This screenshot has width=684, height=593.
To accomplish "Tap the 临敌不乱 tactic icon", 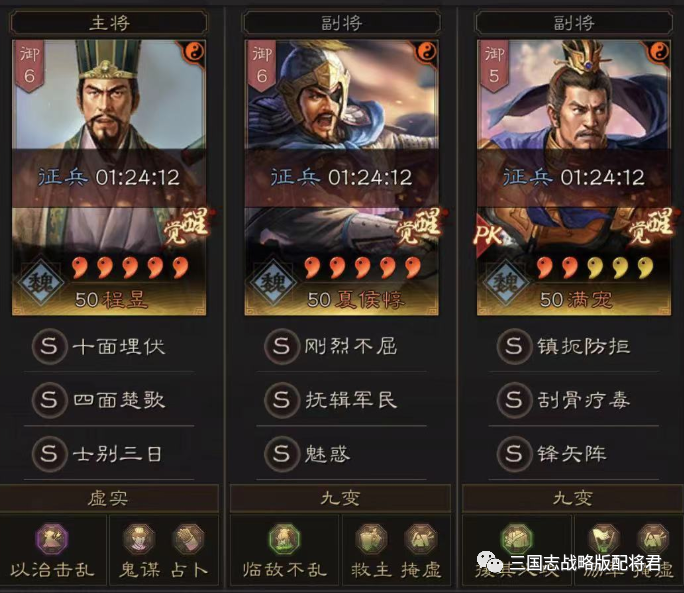I will [x=284, y=538].
